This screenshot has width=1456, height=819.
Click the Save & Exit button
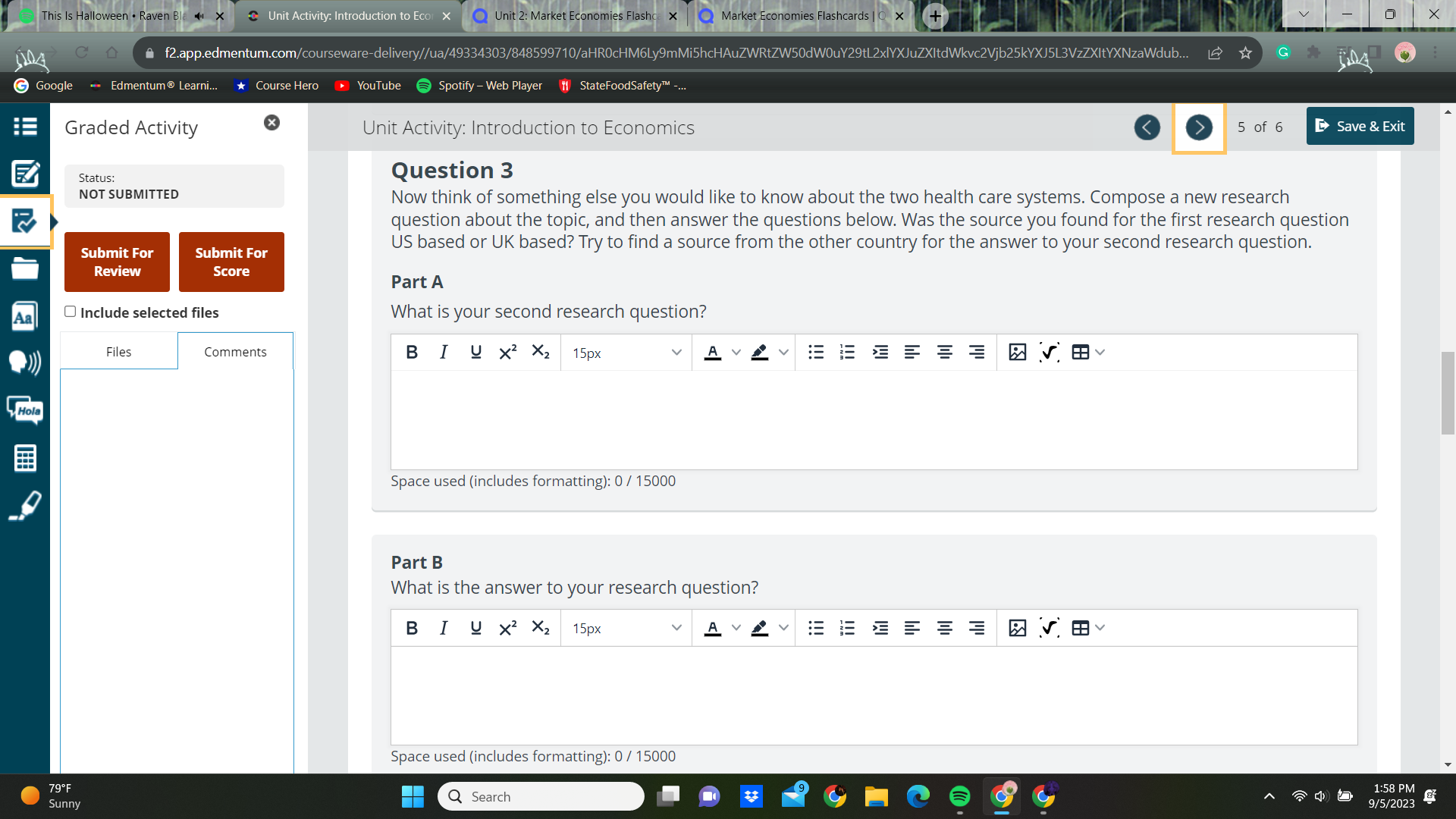tap(1360, 127)
